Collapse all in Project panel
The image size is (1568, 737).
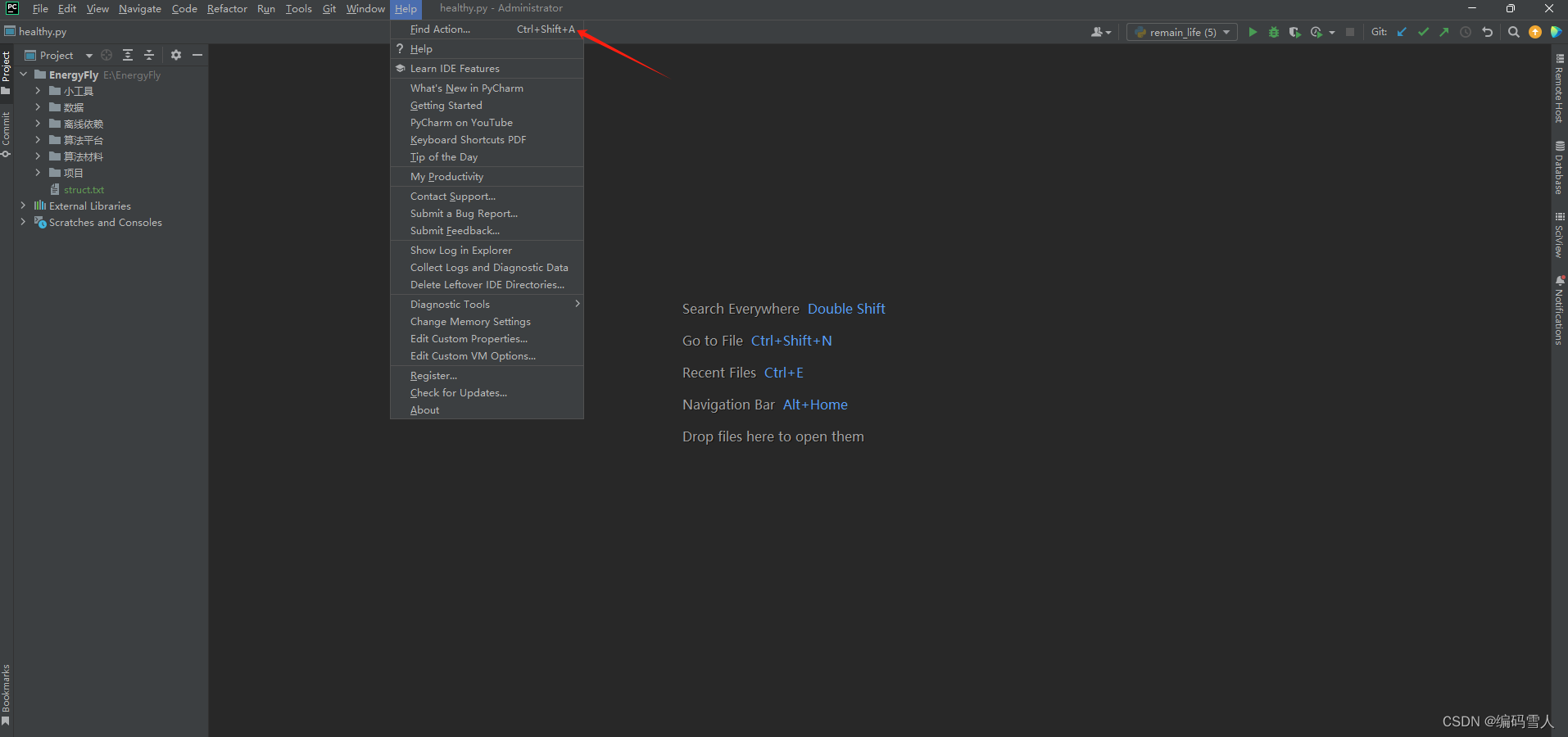pos(149,55)
